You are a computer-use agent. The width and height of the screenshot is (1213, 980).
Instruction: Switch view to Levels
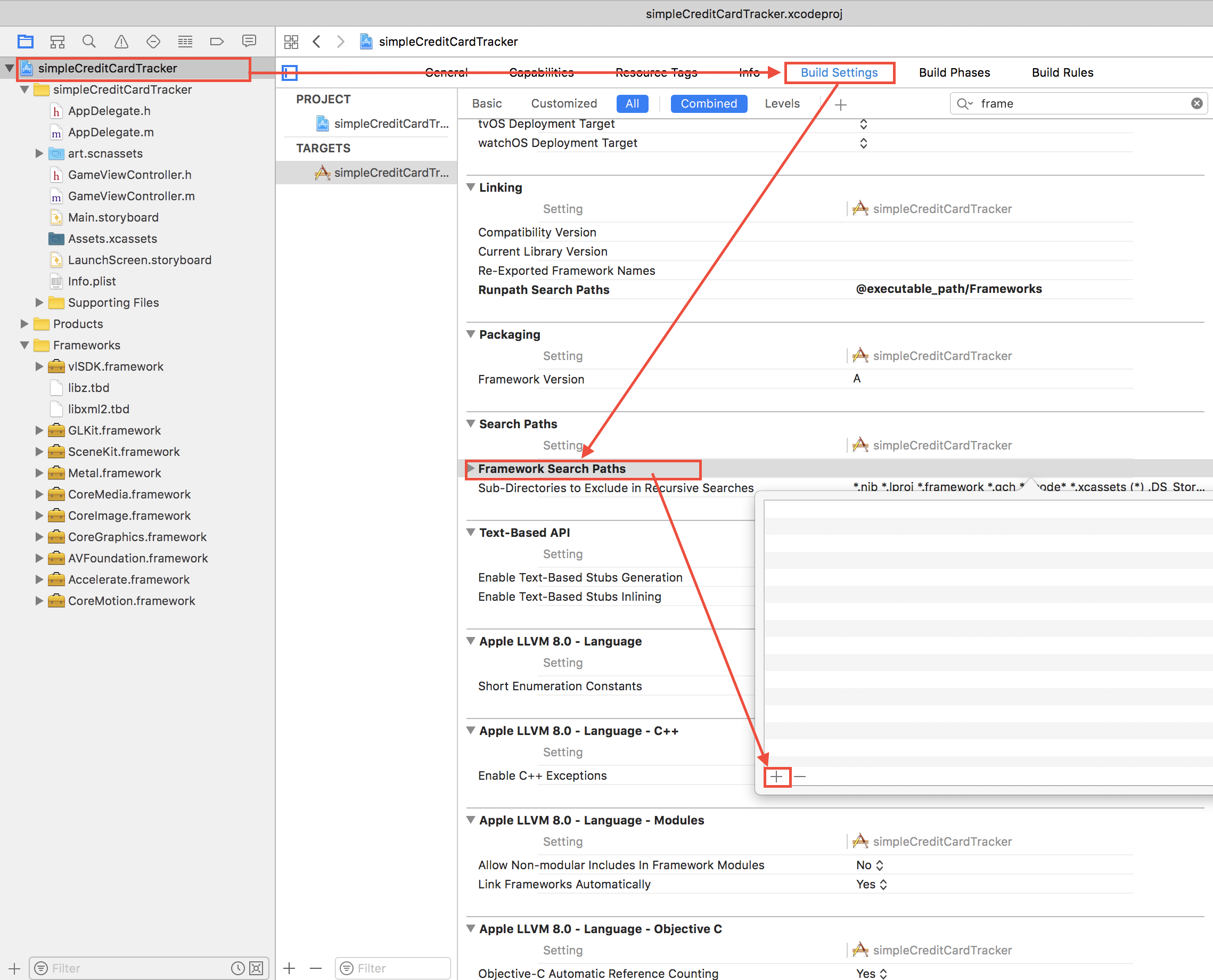pos(782,103)
